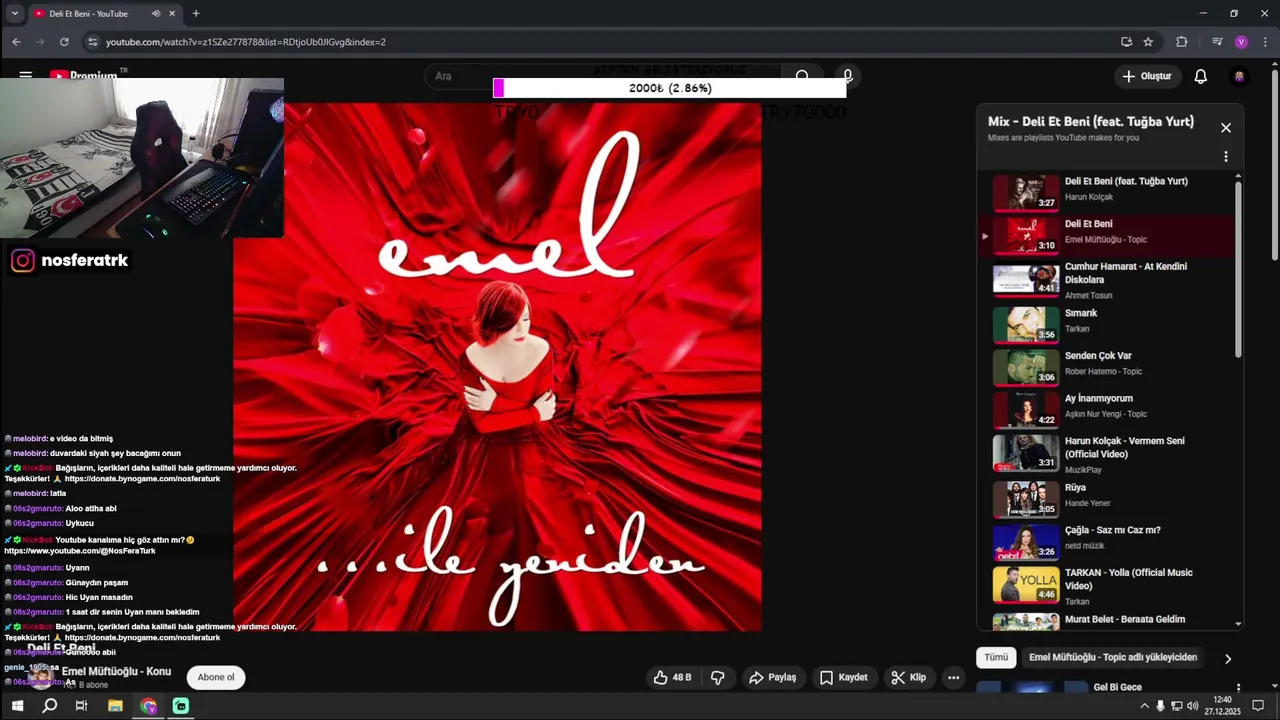Open Chrome profile V avatar

point(1241,42)
